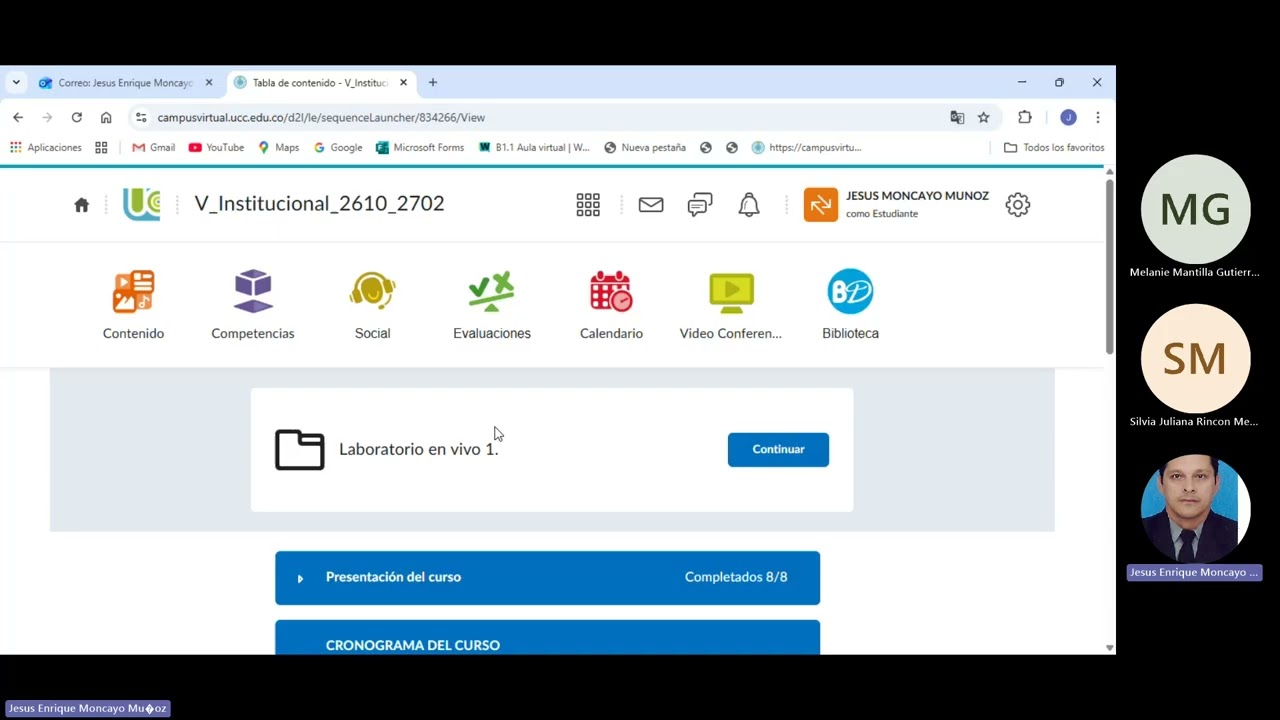Open Chrome extensions puzzle icon

pyautogui.click(x=1025, y=117)
